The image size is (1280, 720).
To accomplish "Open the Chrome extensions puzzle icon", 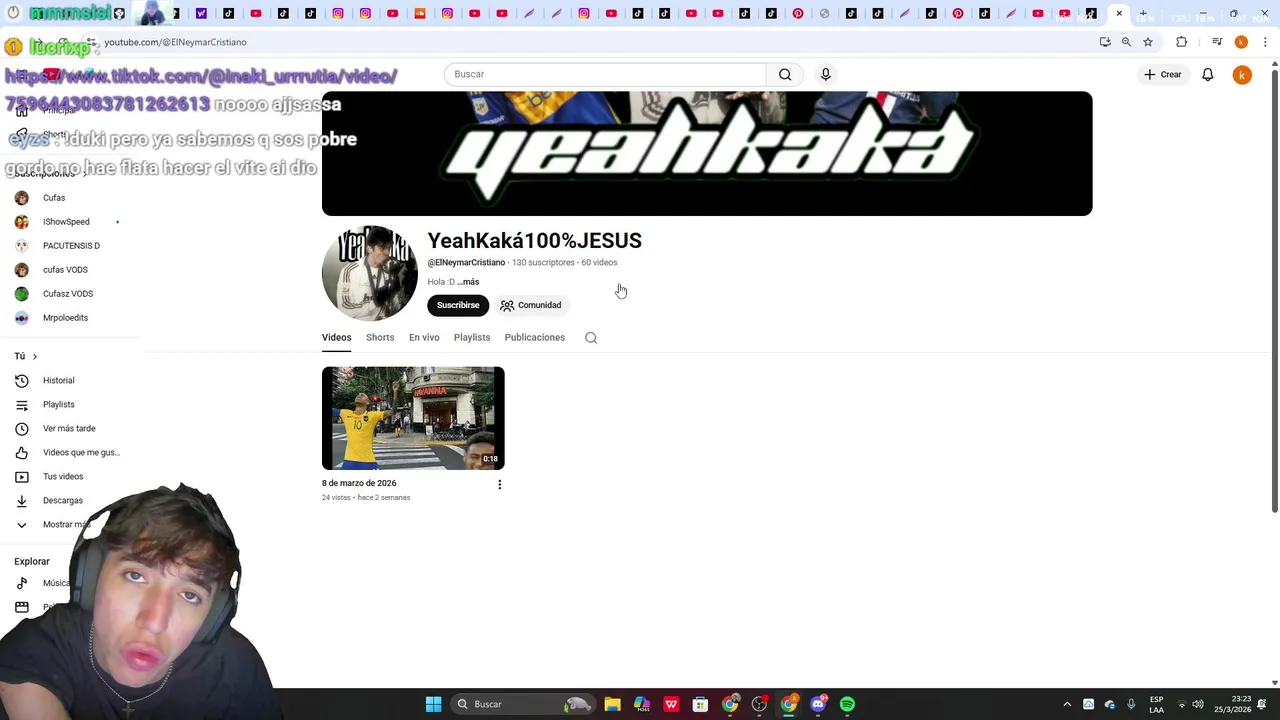I will [1182, 42].
